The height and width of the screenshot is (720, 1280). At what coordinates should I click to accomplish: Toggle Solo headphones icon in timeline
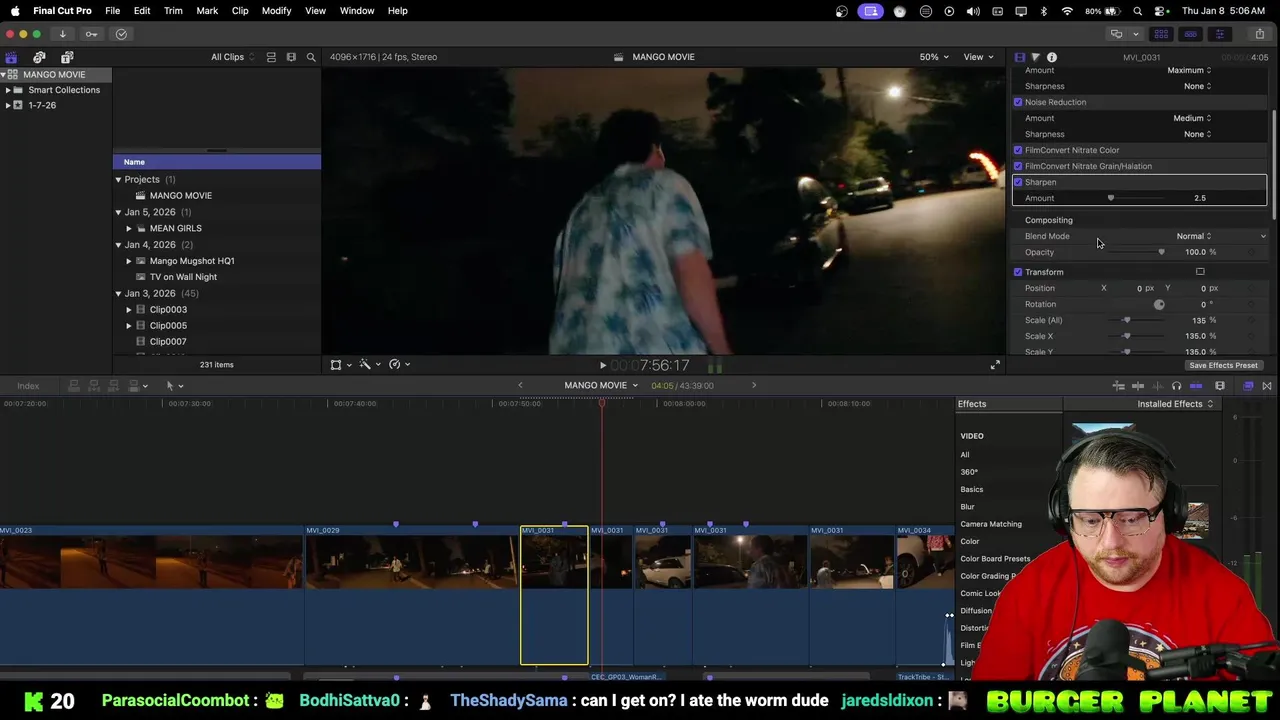point(1176,386)
